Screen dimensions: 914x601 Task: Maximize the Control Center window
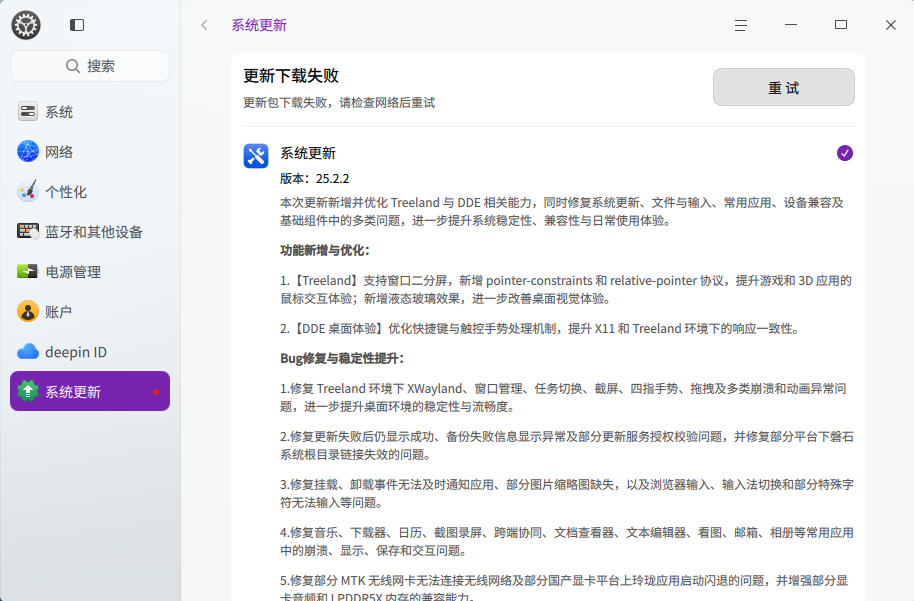coord(841,25)
